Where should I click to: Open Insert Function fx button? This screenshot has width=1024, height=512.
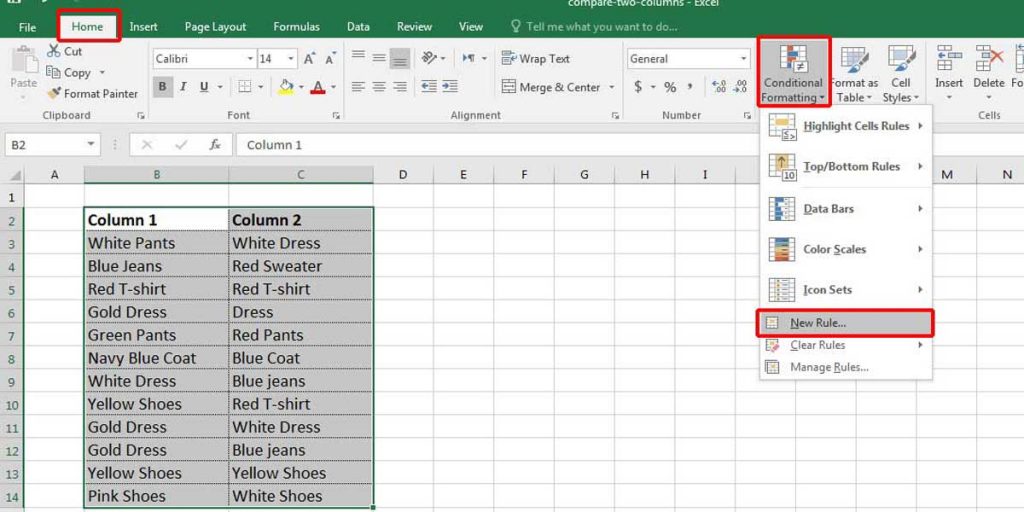tap(215, 144)
